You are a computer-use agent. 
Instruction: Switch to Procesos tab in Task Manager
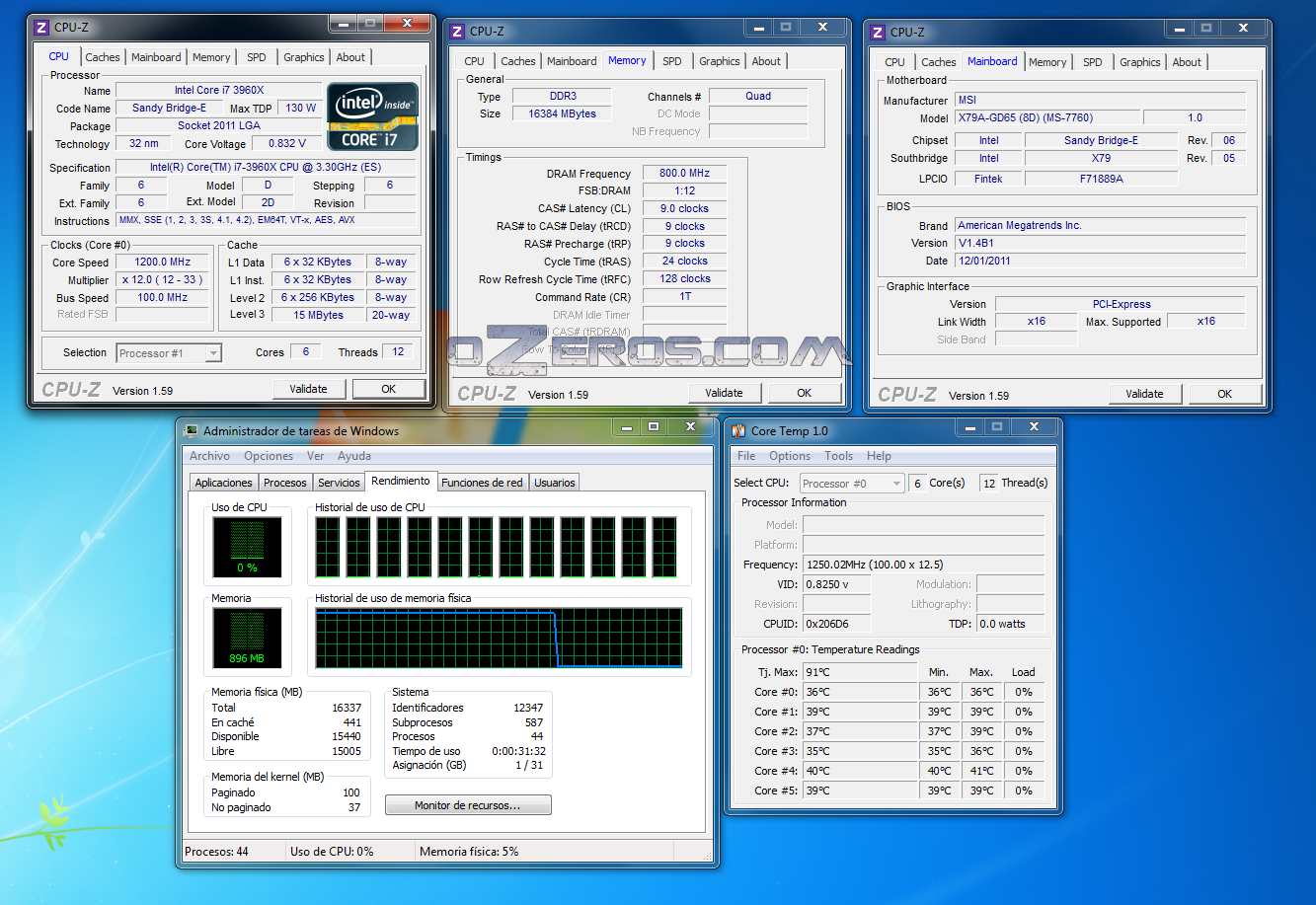tap(285, 483)
